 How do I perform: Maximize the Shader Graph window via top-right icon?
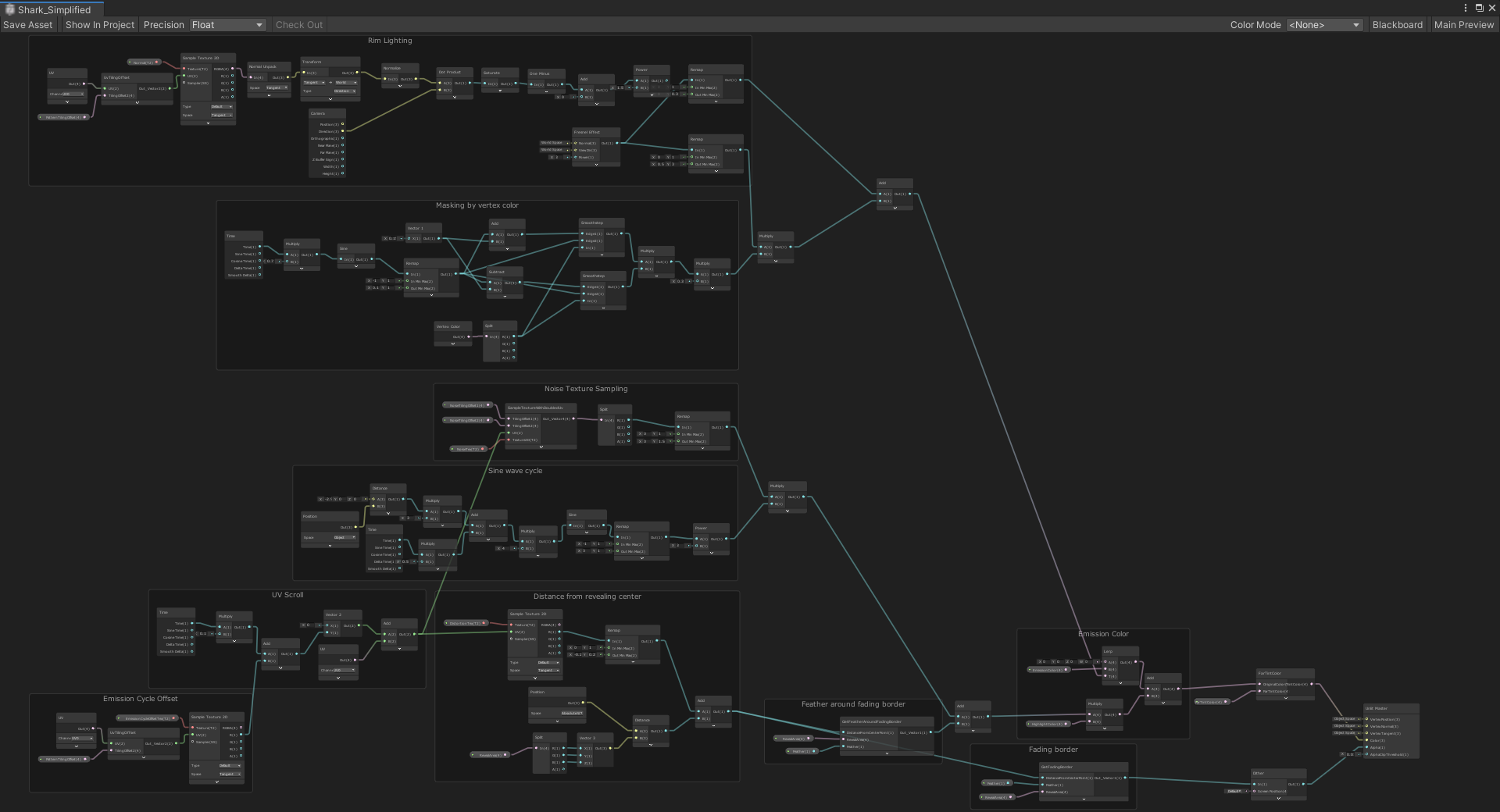tap(1479, 8)
